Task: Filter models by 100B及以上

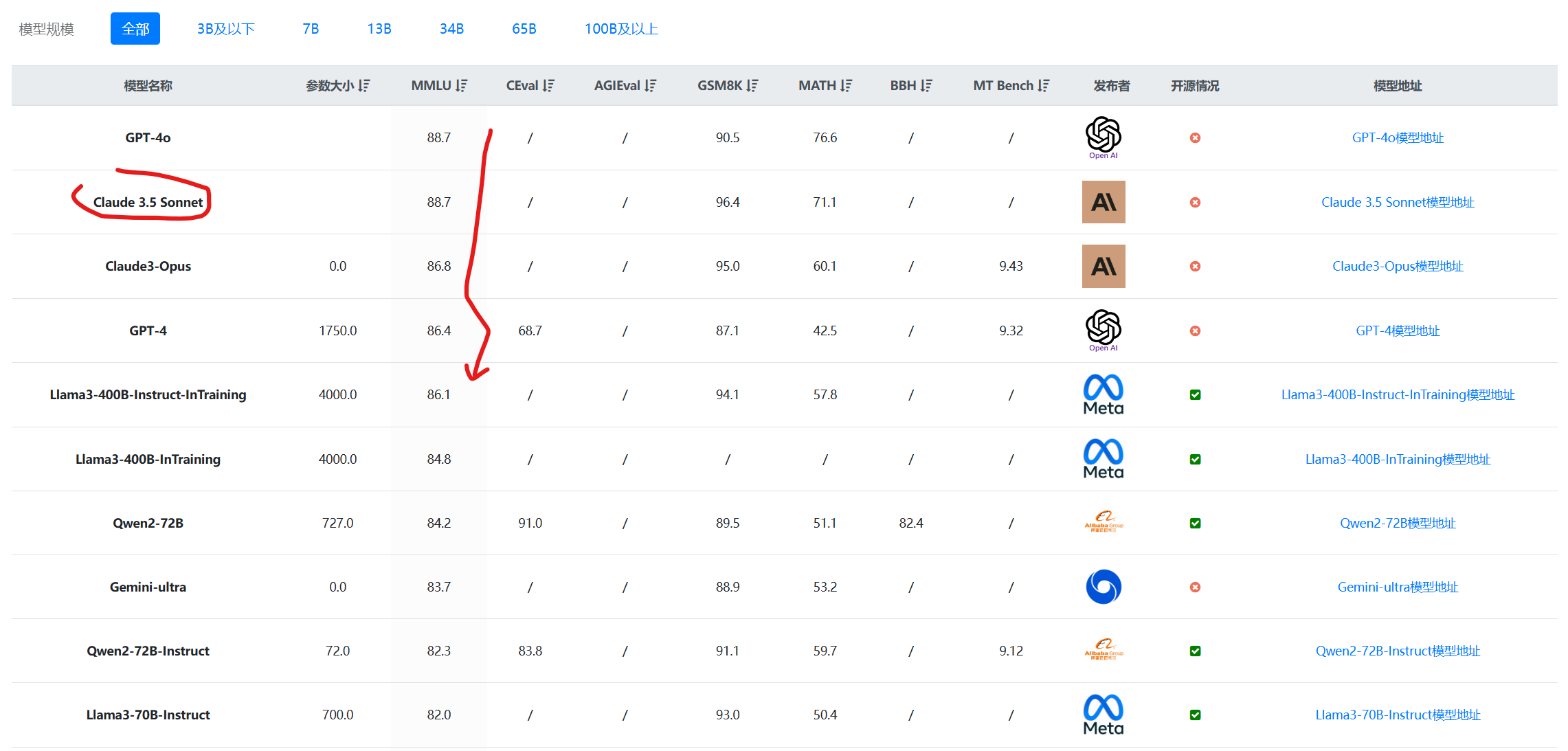Action: click(x=621, y=29)
